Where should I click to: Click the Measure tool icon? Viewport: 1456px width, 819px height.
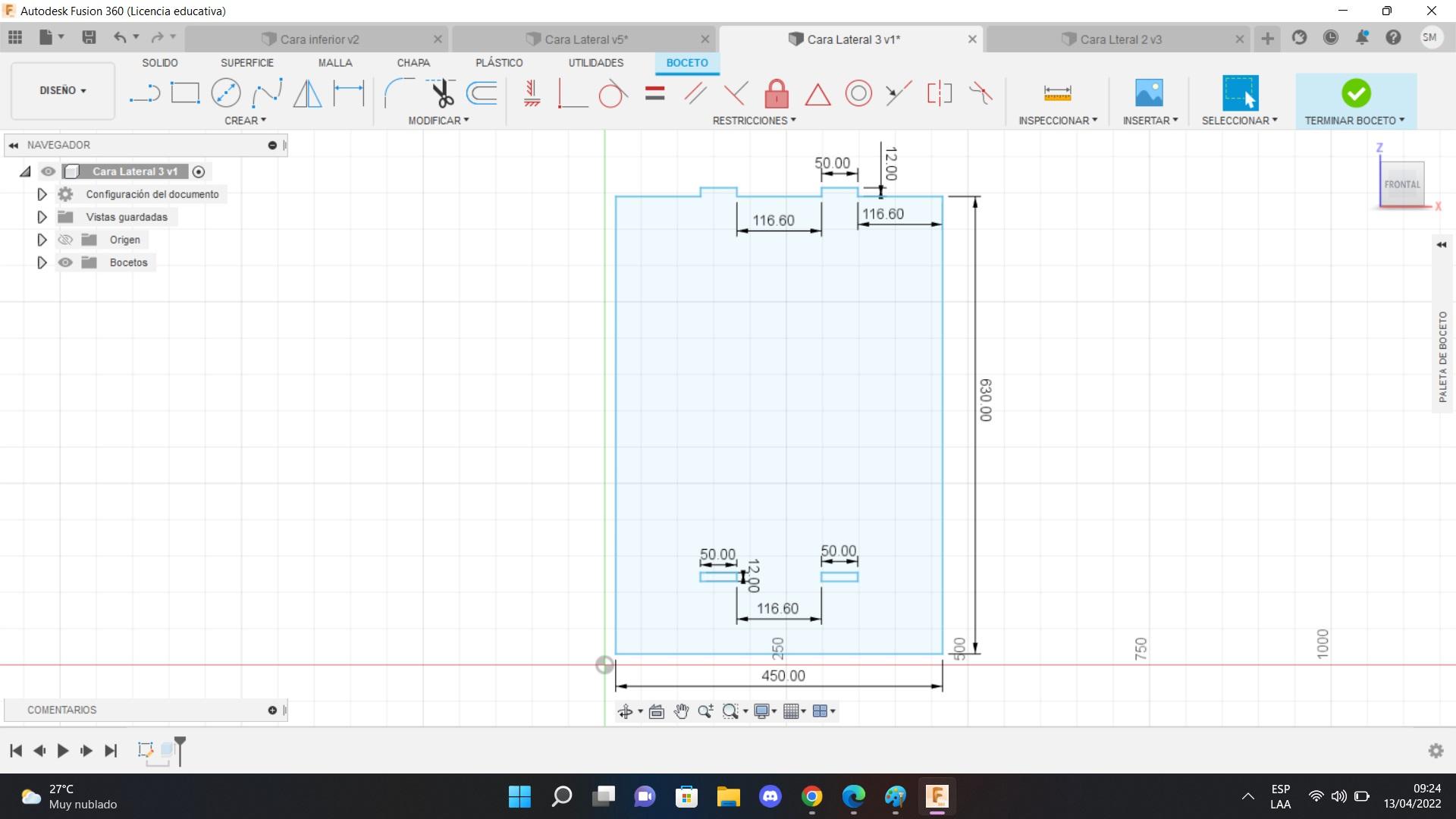pos(1057,93)
